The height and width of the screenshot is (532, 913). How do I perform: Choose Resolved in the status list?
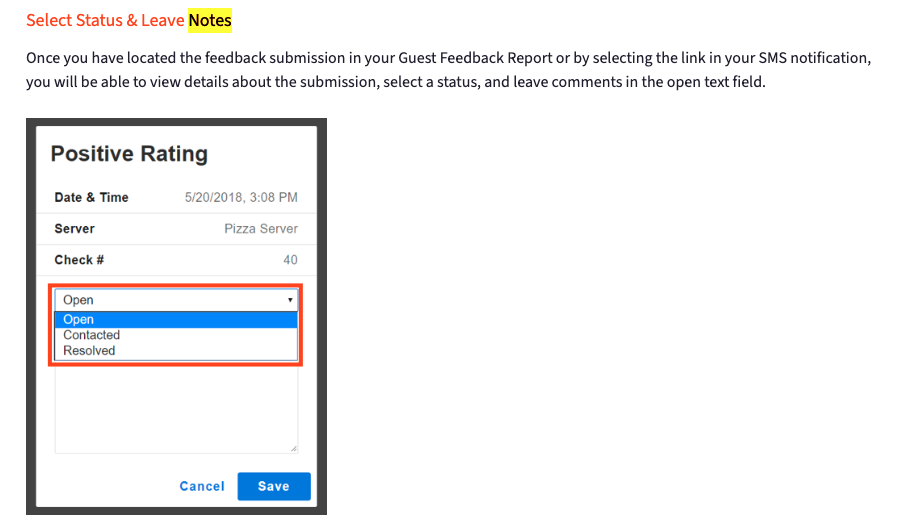pyautogui.click(x=89, y=351)
